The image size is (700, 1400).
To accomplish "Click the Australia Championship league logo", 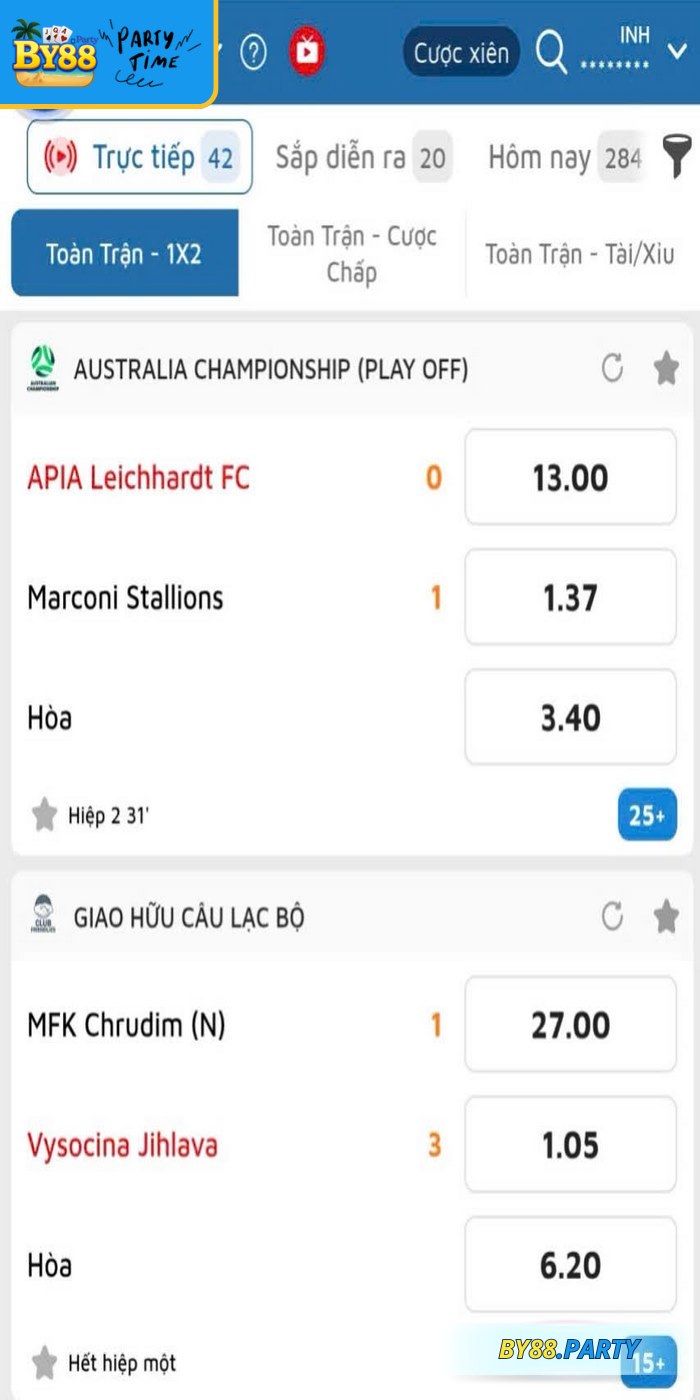I will [43, 369].
